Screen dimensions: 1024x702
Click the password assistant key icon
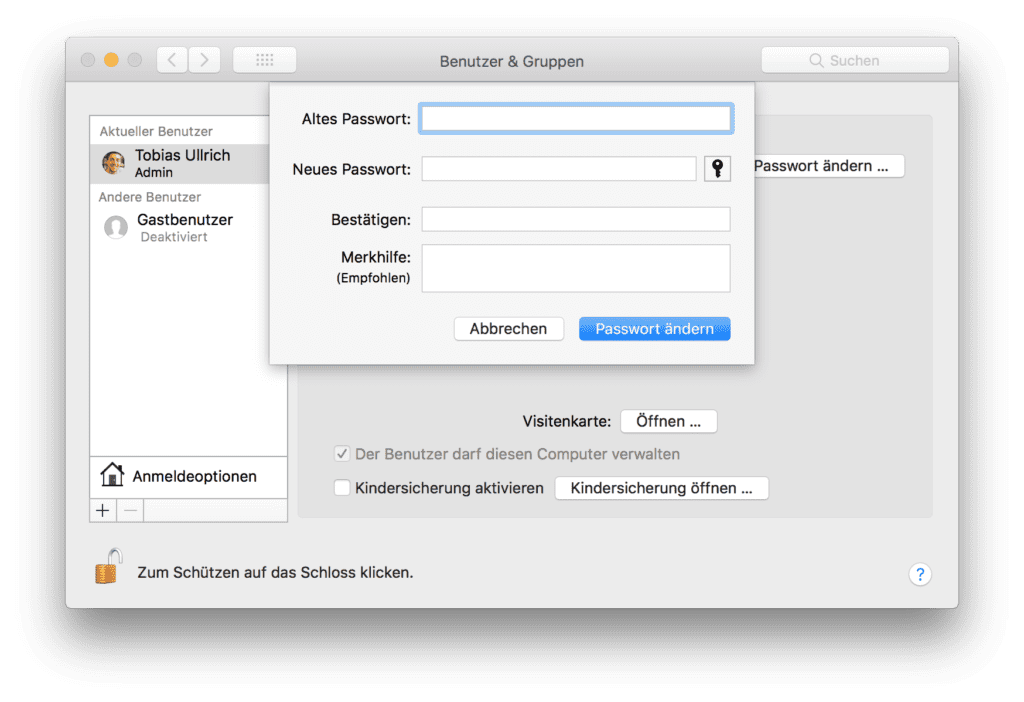pos(717,168)
